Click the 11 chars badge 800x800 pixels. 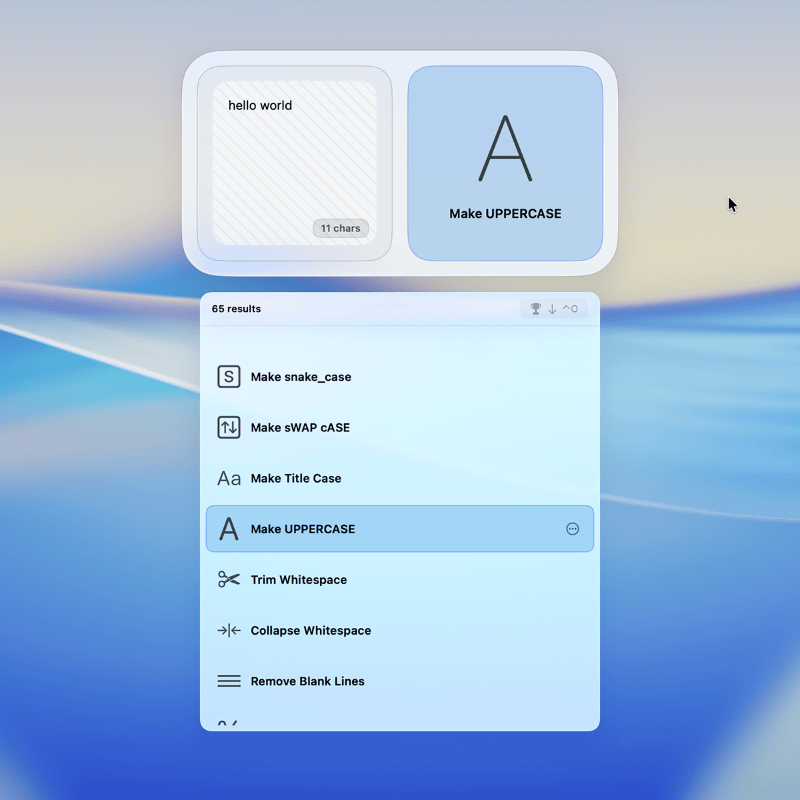(340, 229)
